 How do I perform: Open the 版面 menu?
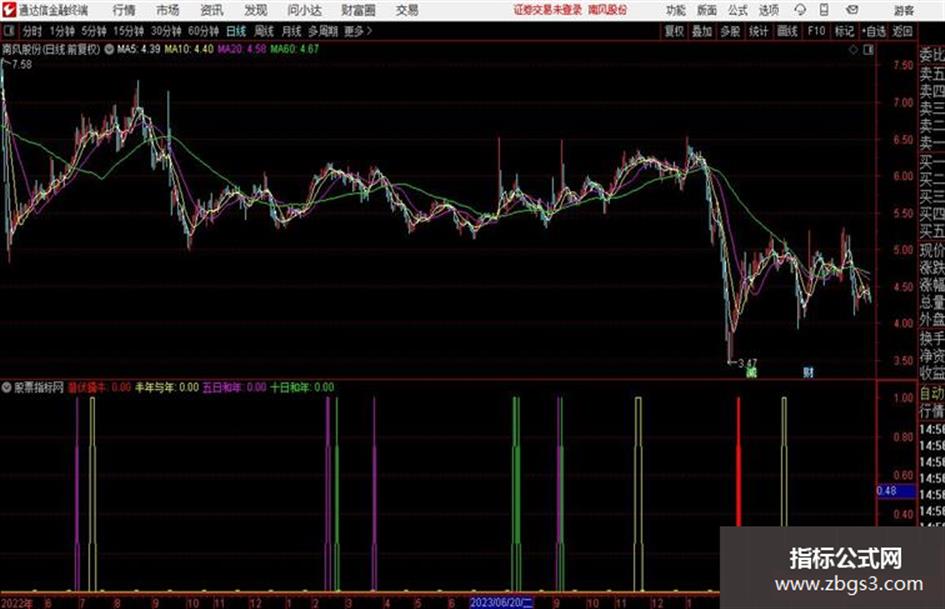(706, 10)
